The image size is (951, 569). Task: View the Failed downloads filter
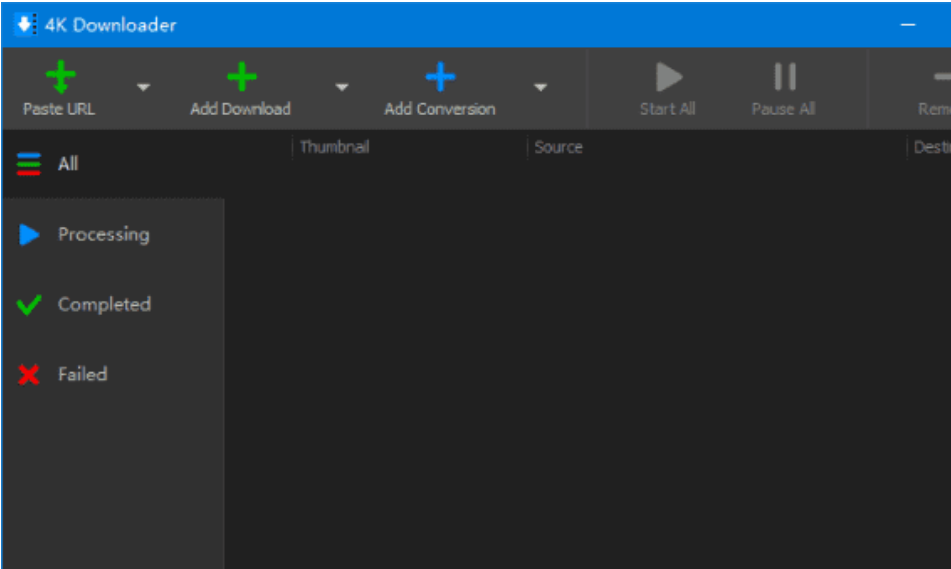(x=82, y=374)
